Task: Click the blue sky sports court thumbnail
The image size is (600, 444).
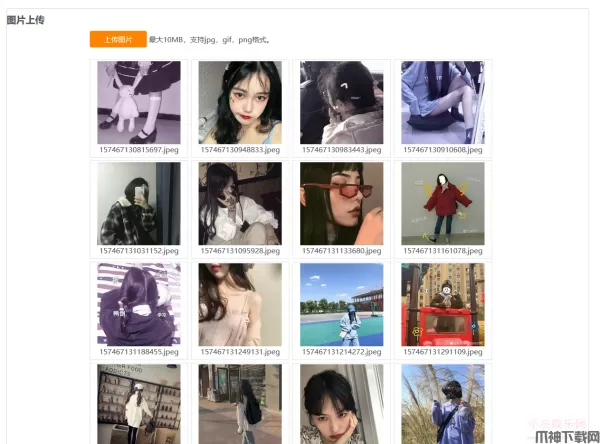Action: (341, 305)
